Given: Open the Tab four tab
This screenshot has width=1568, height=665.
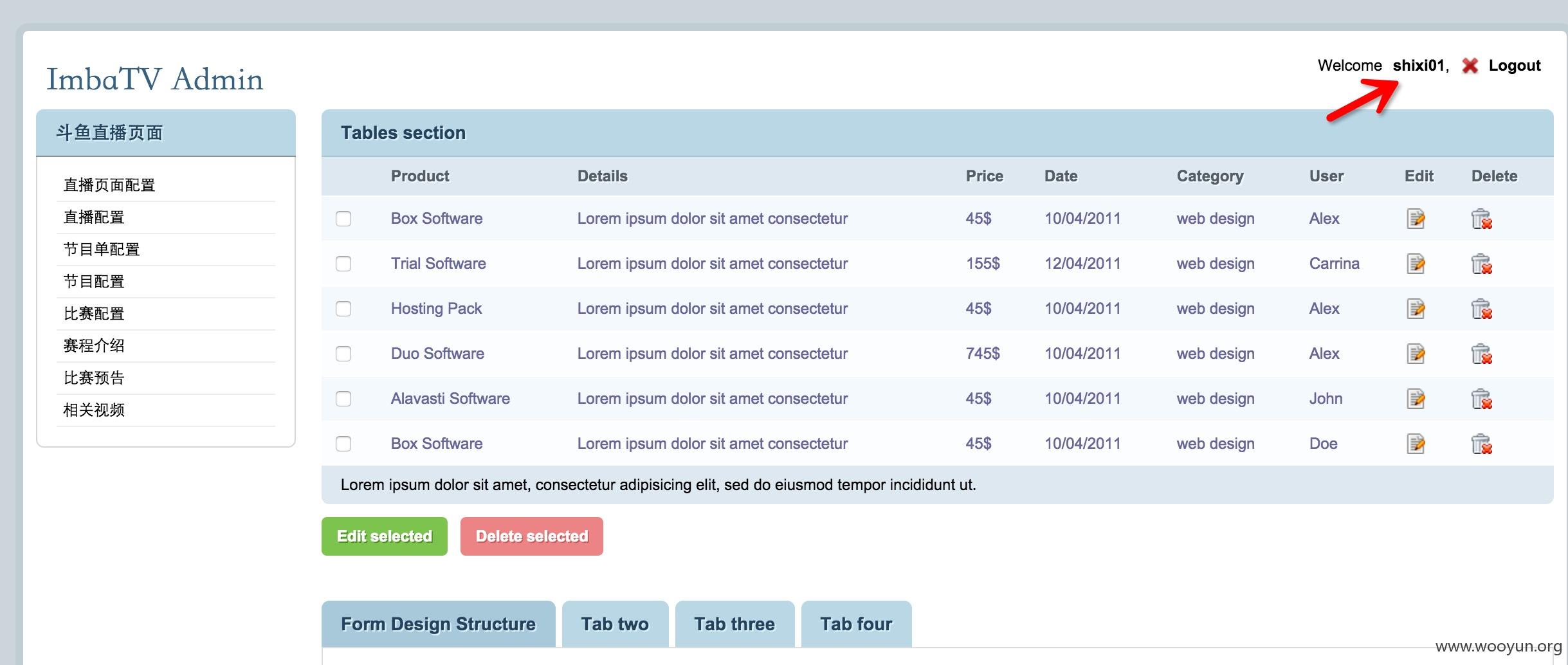Looking at the screenshot, I should [856, 624].
